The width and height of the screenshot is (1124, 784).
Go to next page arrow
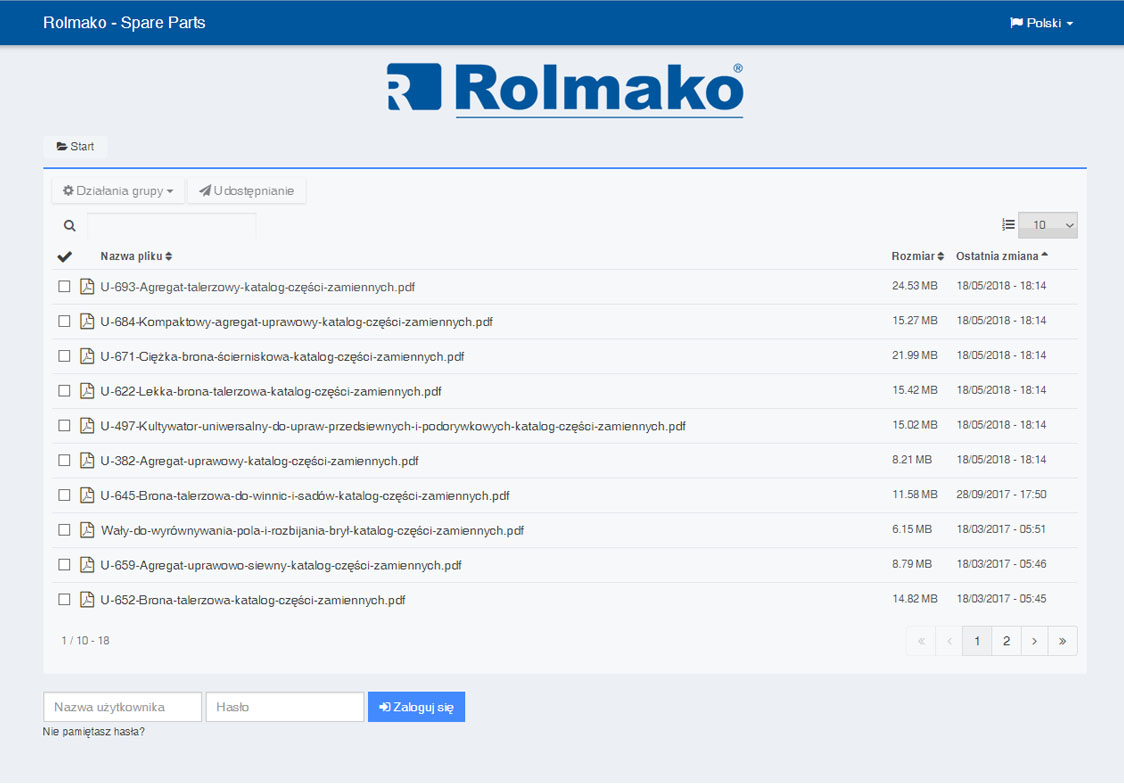(x=1034, y=641)
